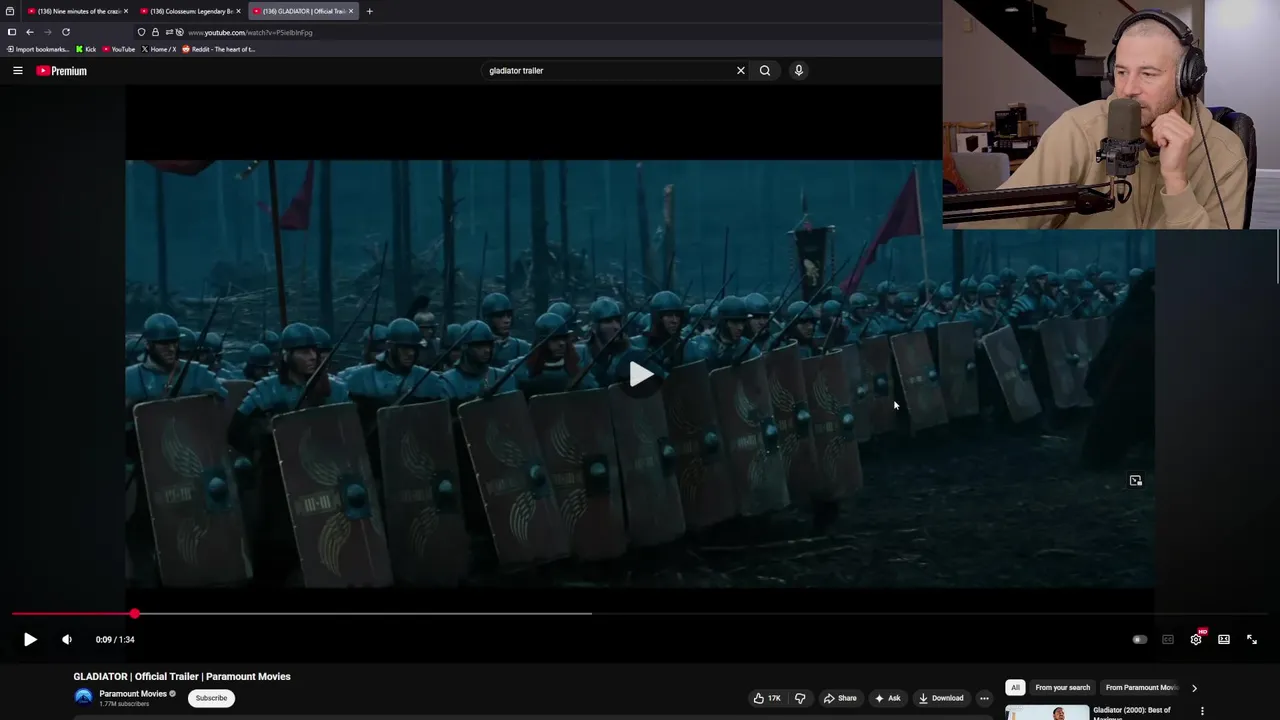Open the video settings gear
This screenshot has width=1280, height=720.
tap(1196, 640)
